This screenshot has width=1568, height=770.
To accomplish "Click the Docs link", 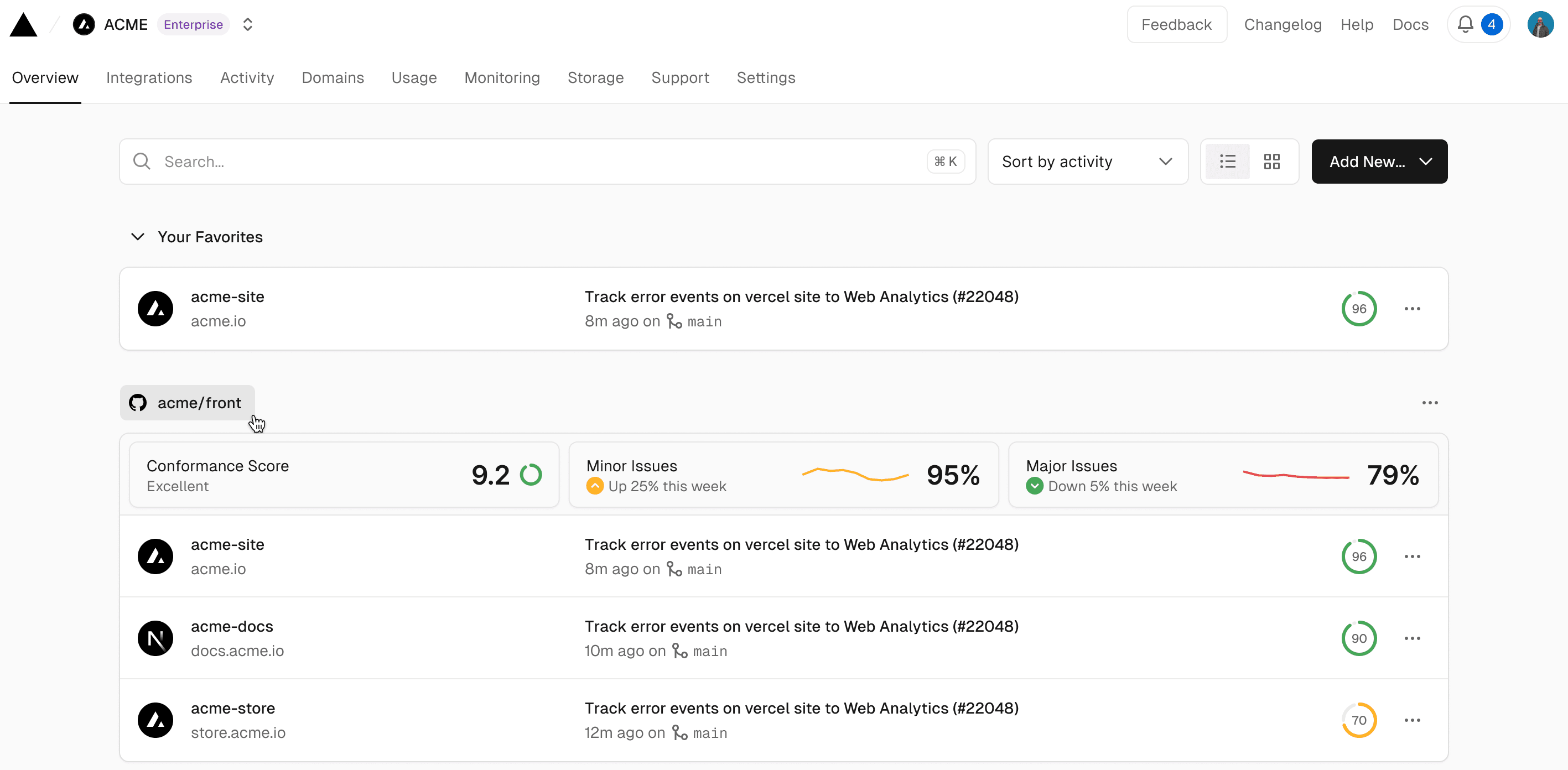I will 1410,24.
